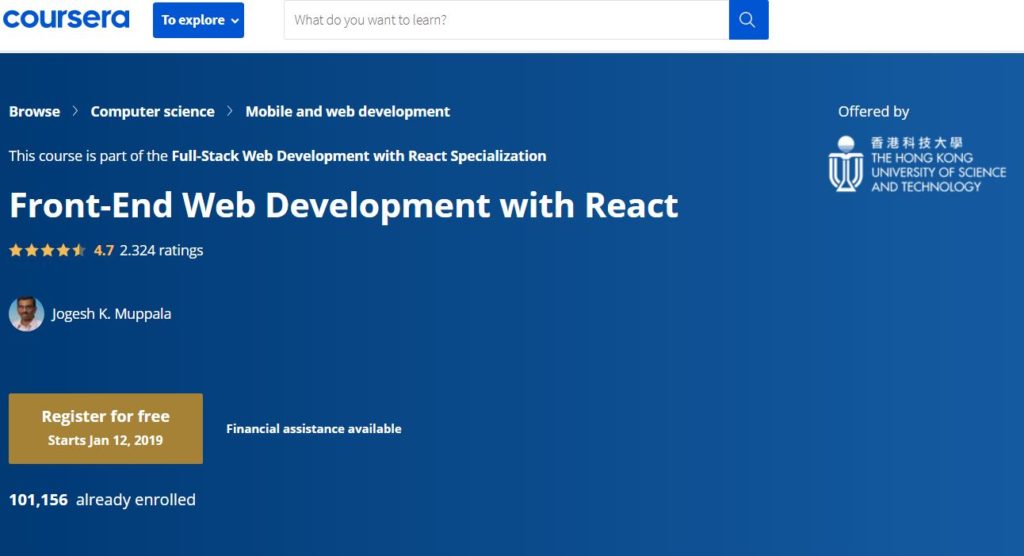Viewport: 1024px width, 556px height.
Task: Open Jogesh K. Muppala instructor photo
Action: pyautogui.click(x=26, y=314)
